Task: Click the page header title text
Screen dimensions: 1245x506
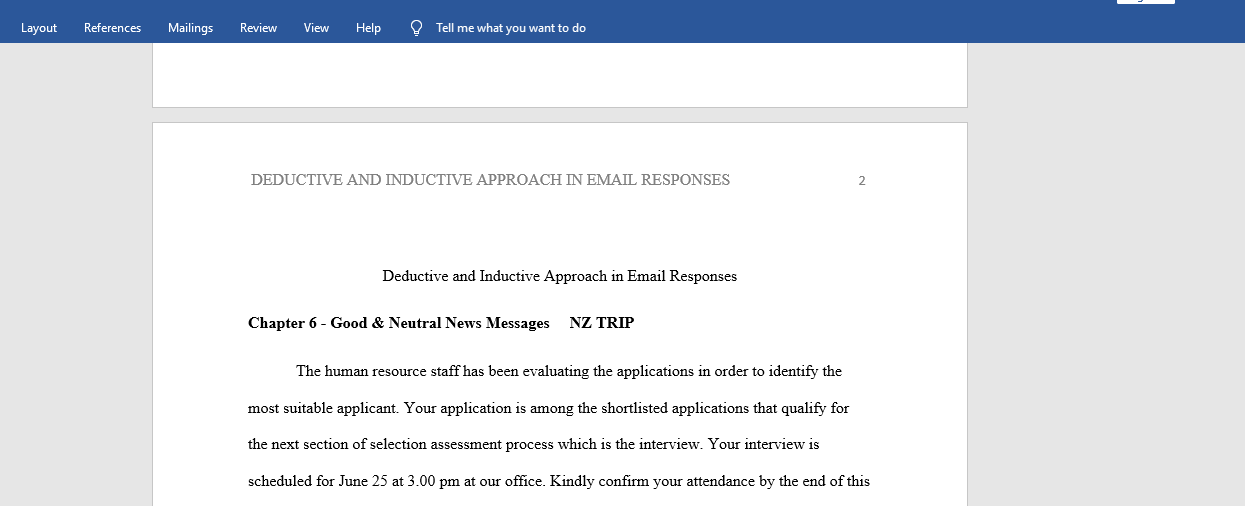Action: click(490, 180)
